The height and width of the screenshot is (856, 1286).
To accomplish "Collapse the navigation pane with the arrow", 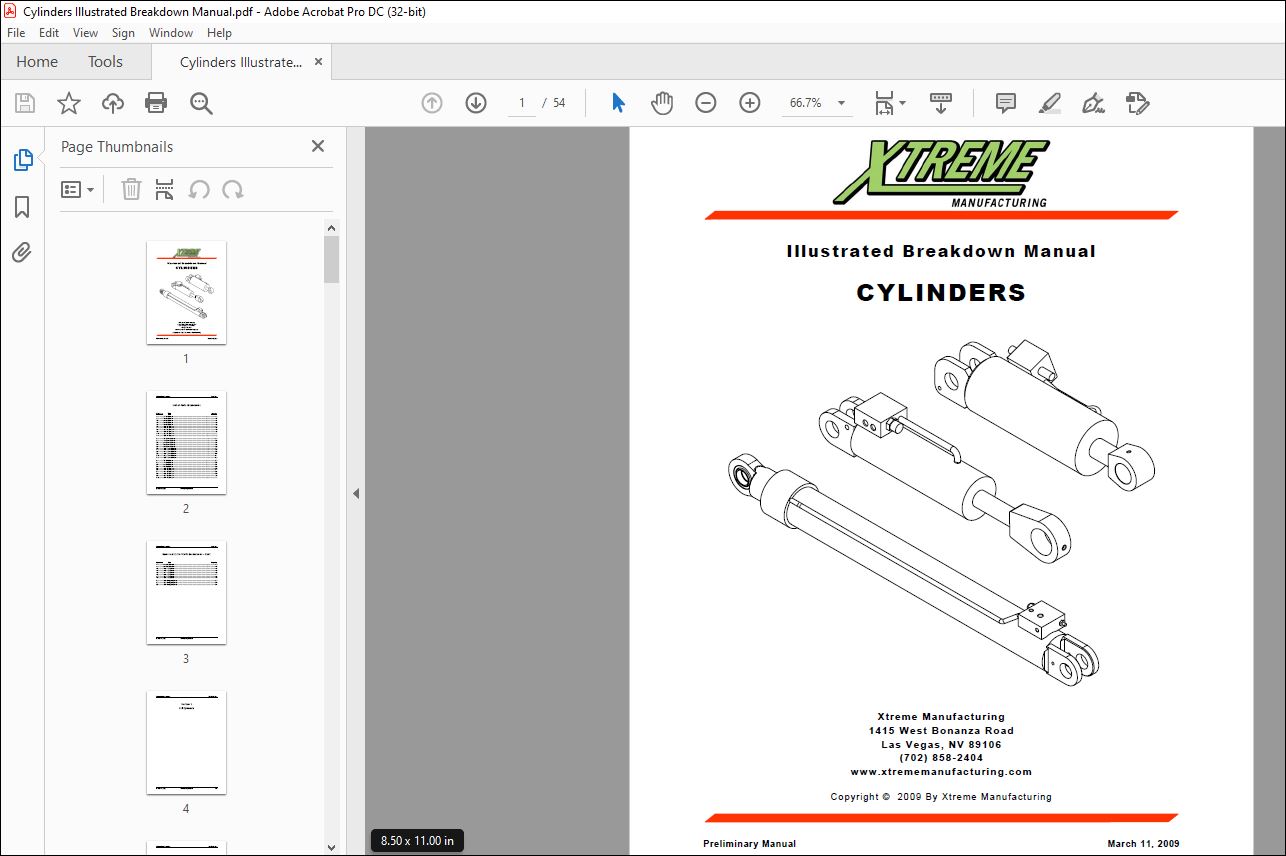I will [x=355, y=493].
